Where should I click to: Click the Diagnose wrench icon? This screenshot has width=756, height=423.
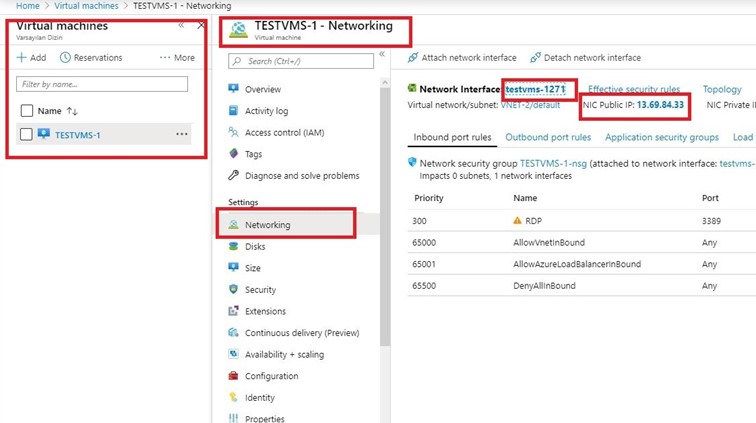pos(233,175)
